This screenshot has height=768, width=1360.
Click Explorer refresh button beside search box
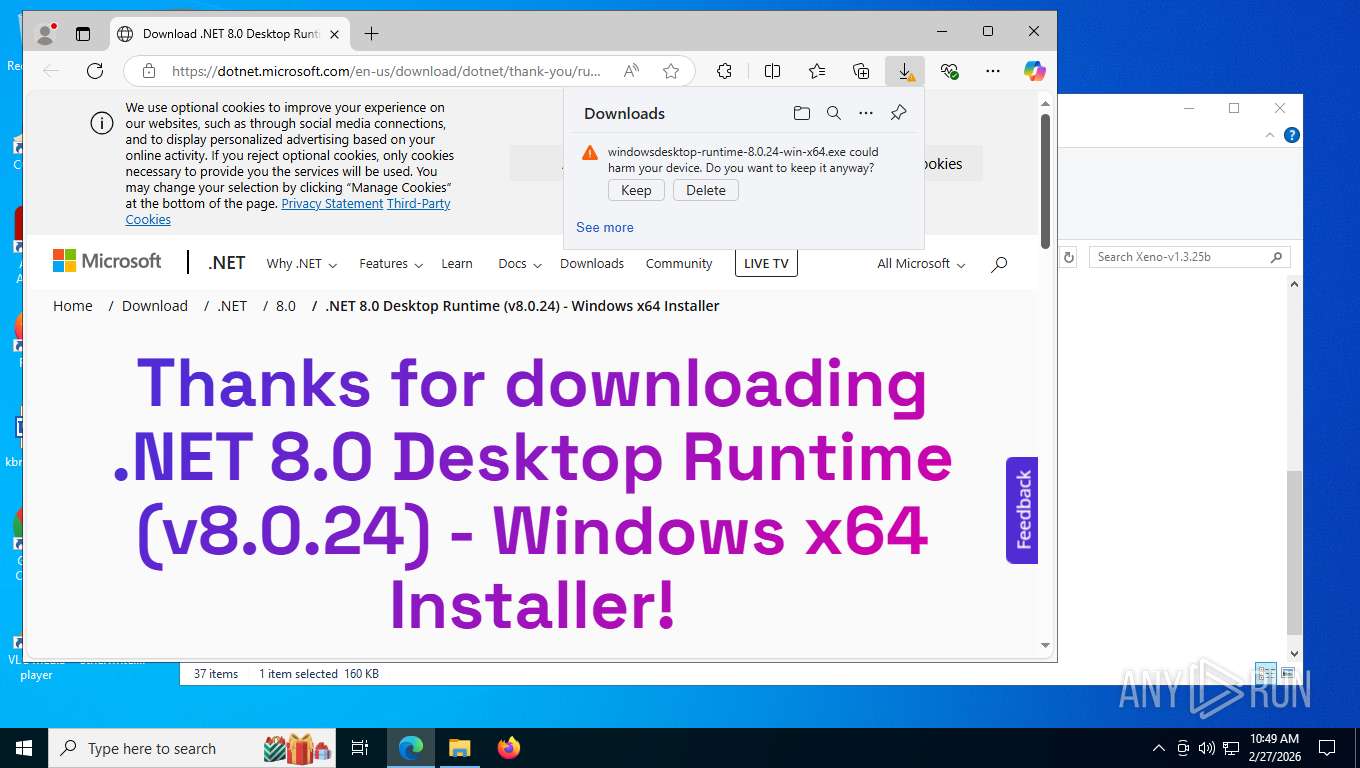[x=1068, y=257]
